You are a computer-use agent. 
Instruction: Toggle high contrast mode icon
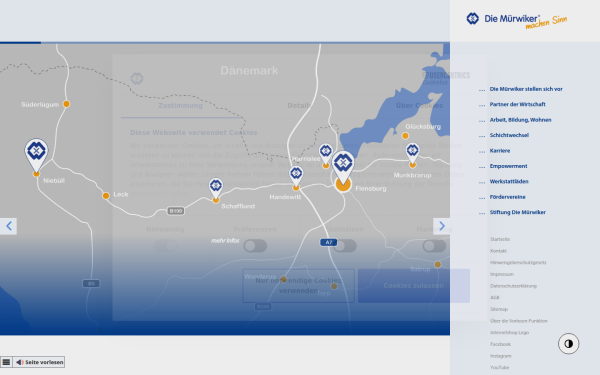pos(569,344)
